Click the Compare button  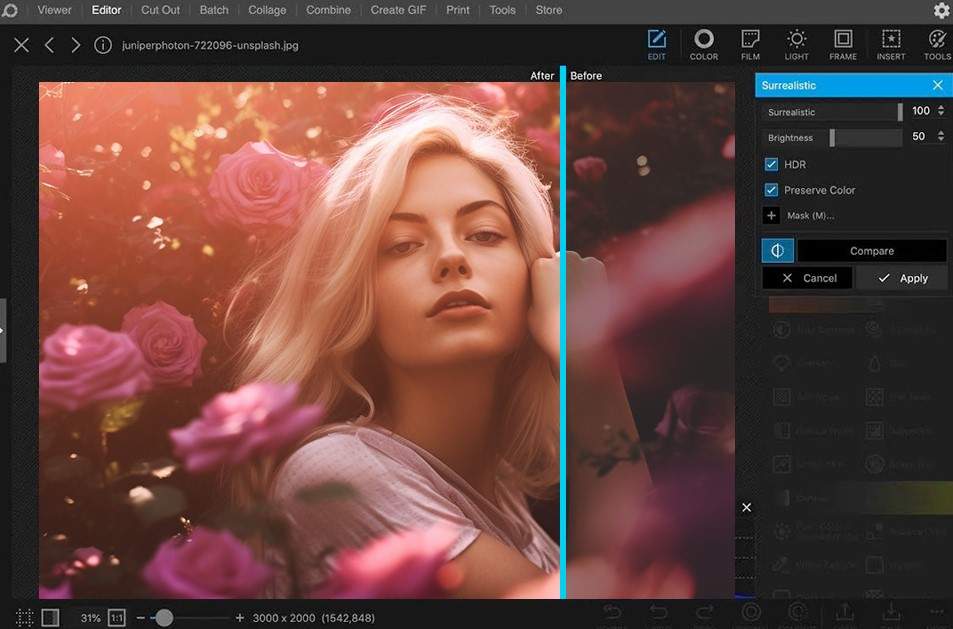click(x=872, y=250)
